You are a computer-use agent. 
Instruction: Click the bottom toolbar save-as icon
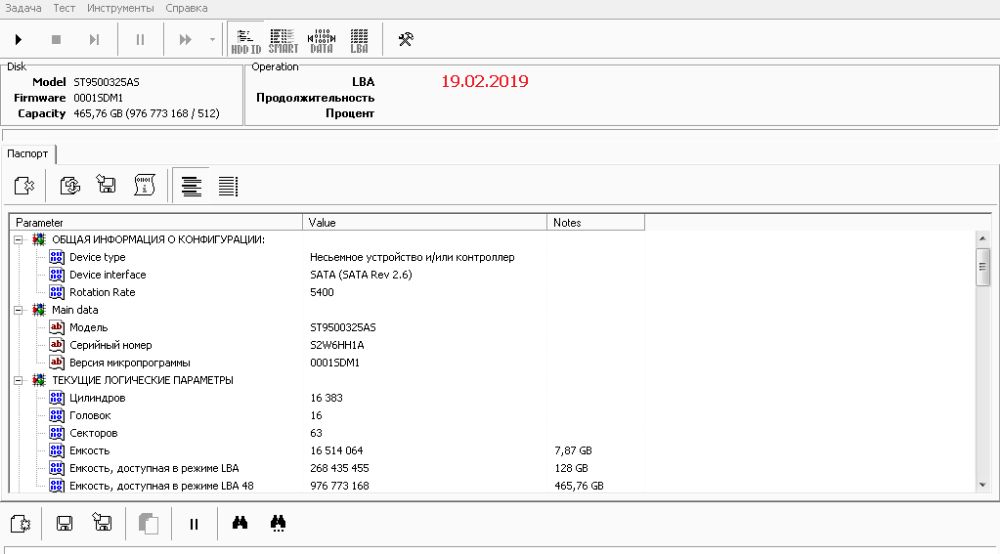click(x=102, y=523)
